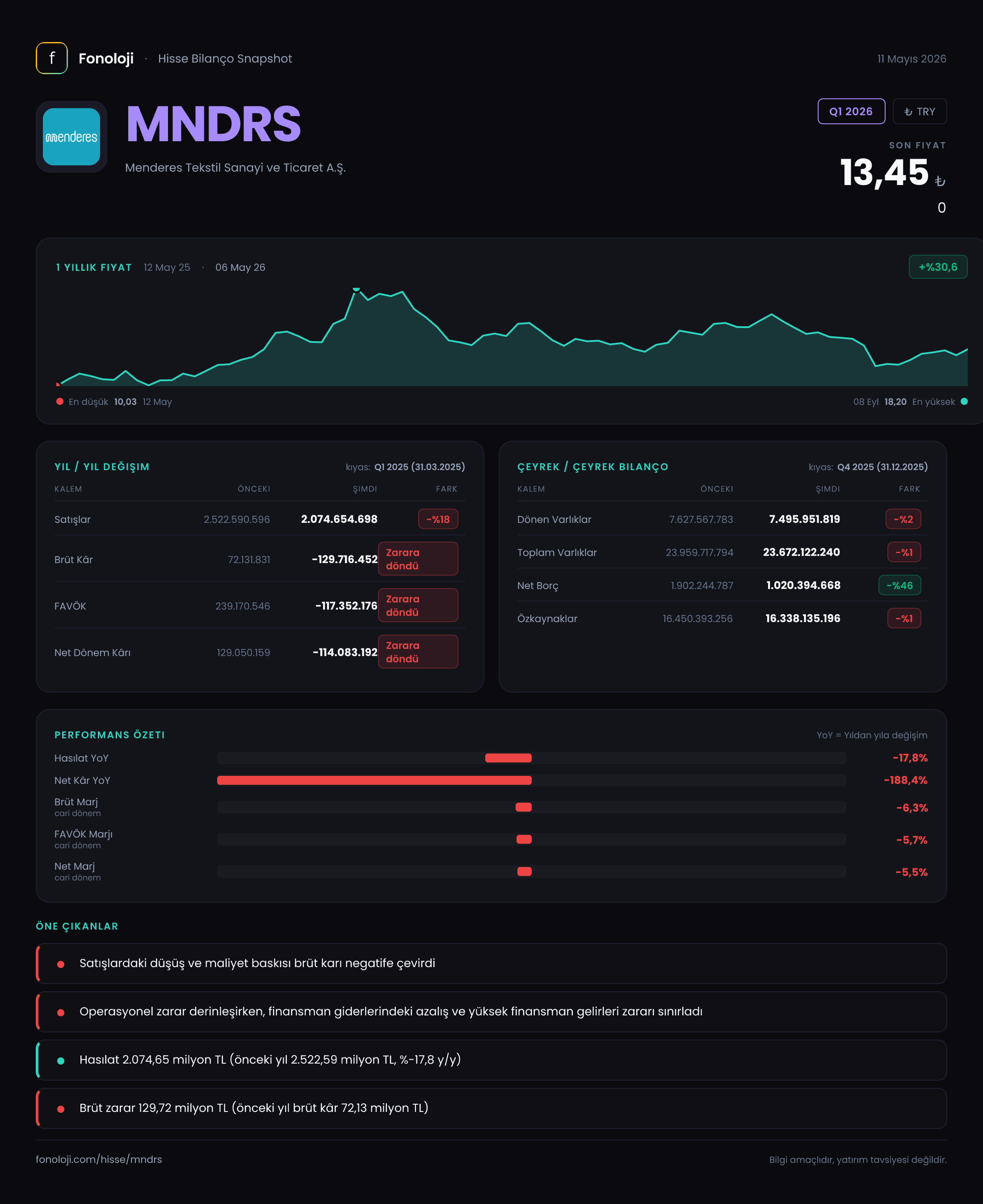The width and height of the screenshot is (983, 1204).
Task: Click the 'Brüt zarar 129,72 milyon TL' highlight text
Action: [254, 1108]
